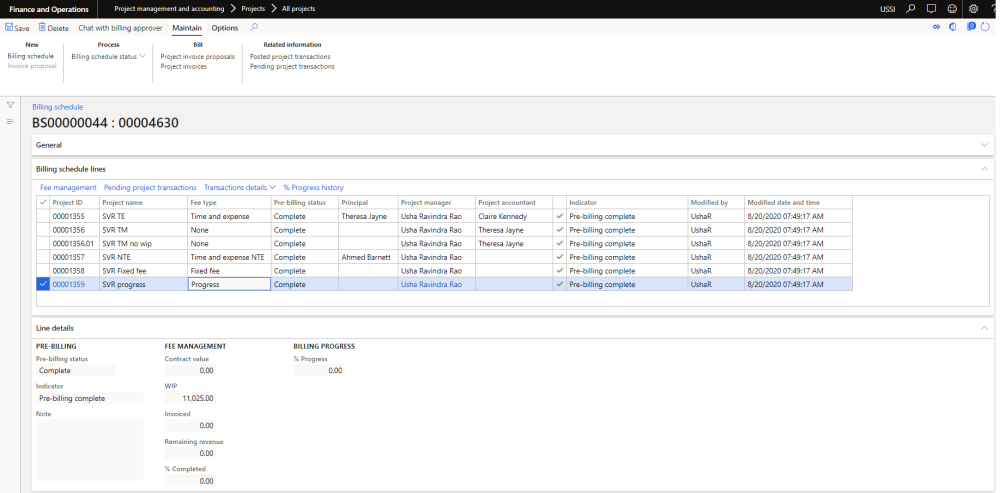Expand the Transactions details dropdown
Screen dimensions: 1000x493
point(240,187)
